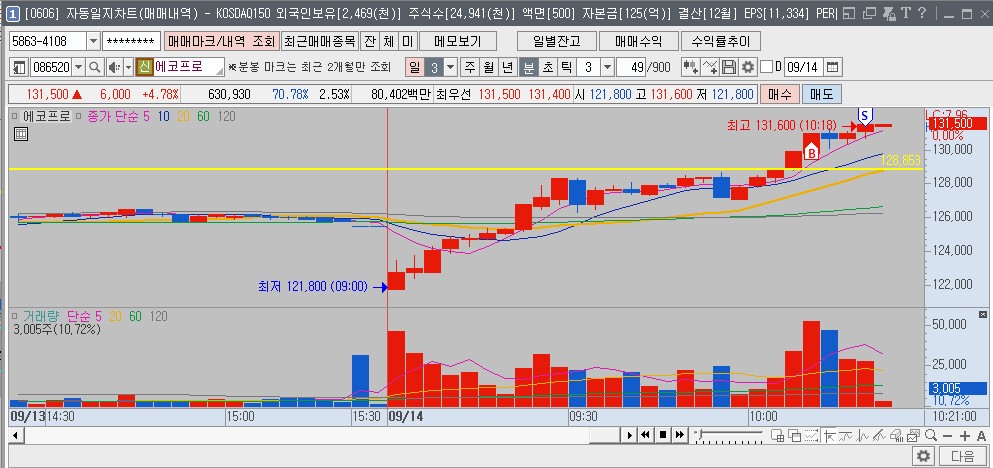This screenshot has width=993, height=468.
Task: Open the 수익률추이 tab
Action: point(721,42)
